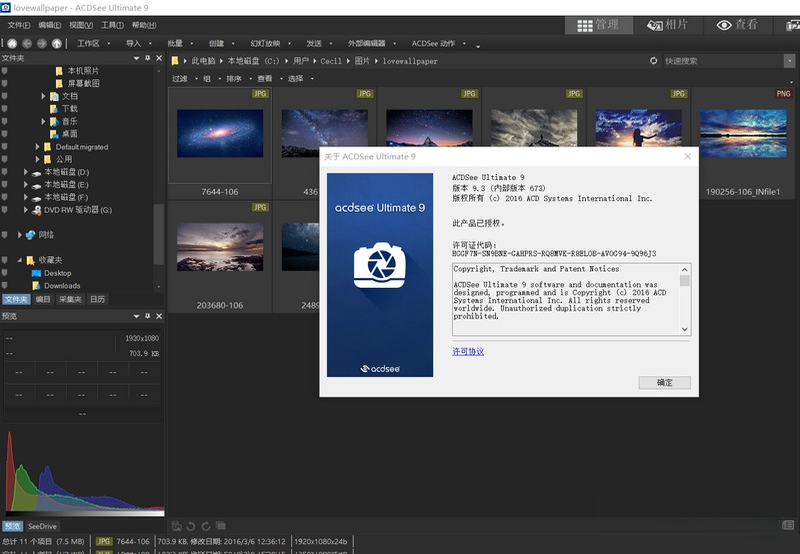Switch to the 日历 calendar tab
This screenshot has height=554, width=800.
point(97,299)
